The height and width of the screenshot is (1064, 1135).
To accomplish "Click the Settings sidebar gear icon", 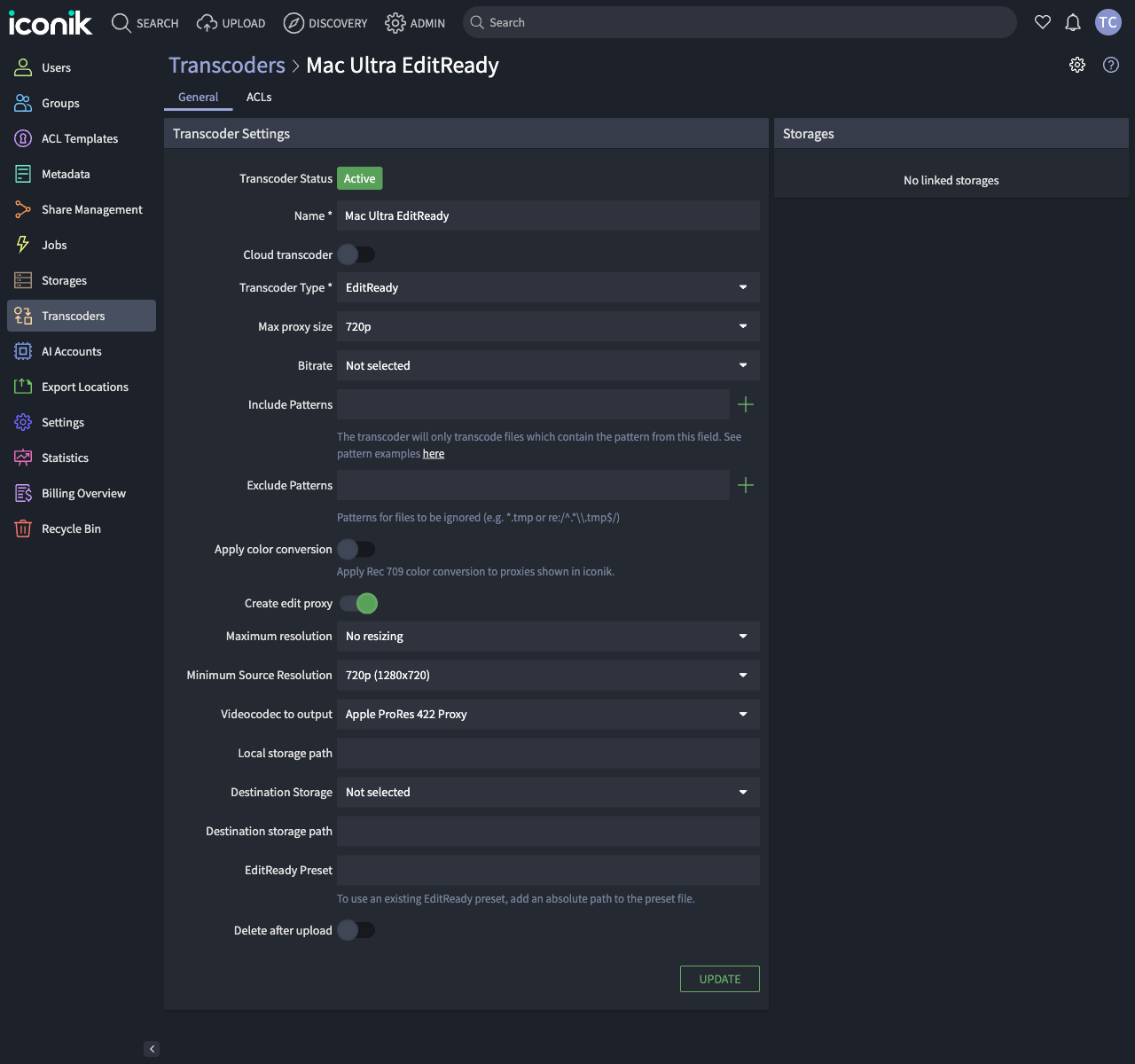I will pos(23,422).
